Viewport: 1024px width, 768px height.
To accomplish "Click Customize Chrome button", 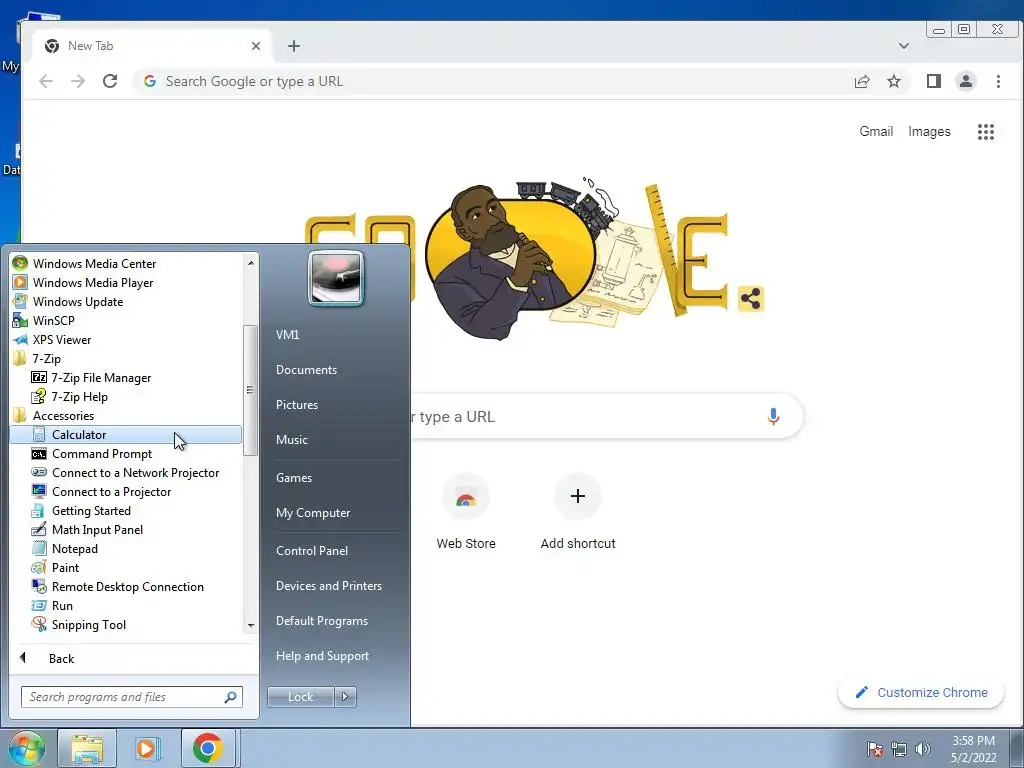I will click(921, 692).
